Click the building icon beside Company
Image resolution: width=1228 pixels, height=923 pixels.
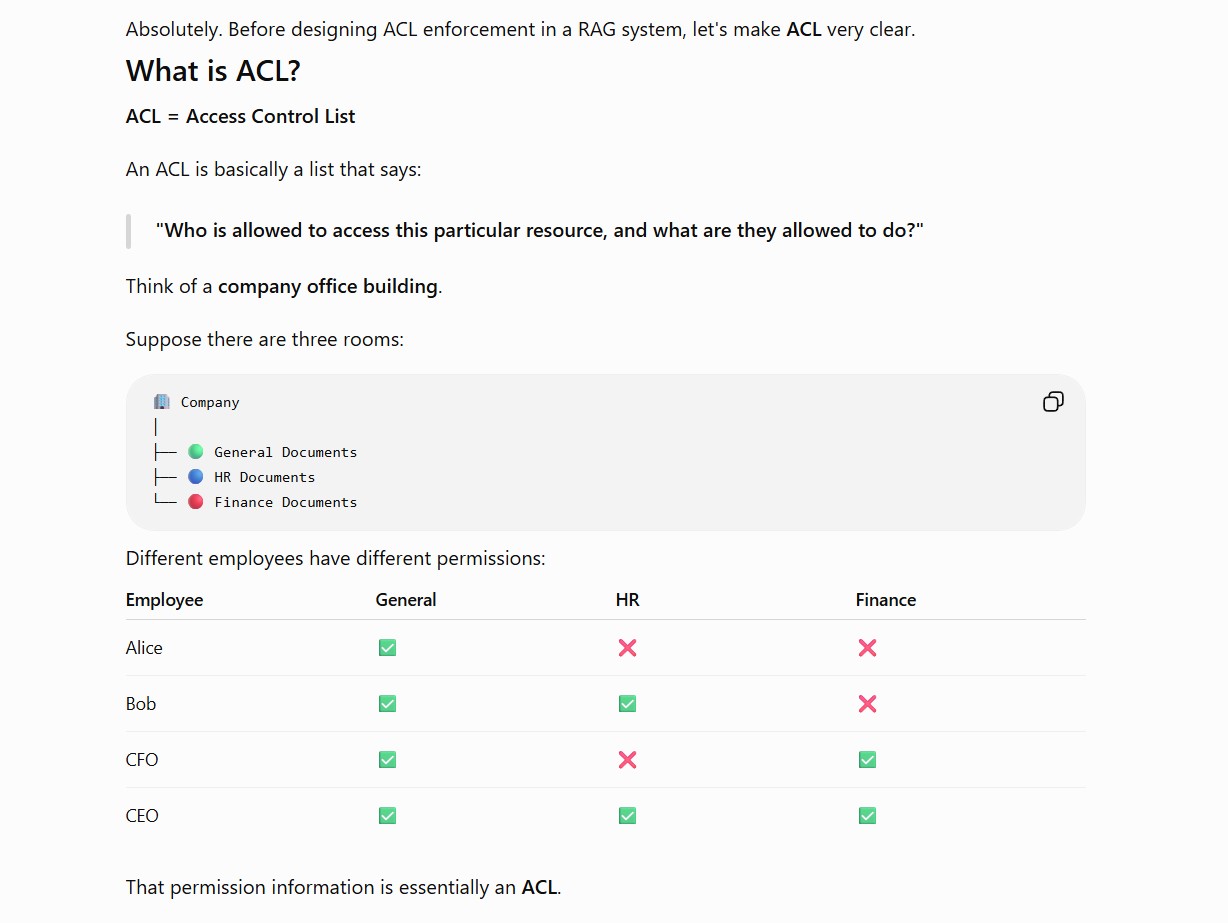pos(162,402)
